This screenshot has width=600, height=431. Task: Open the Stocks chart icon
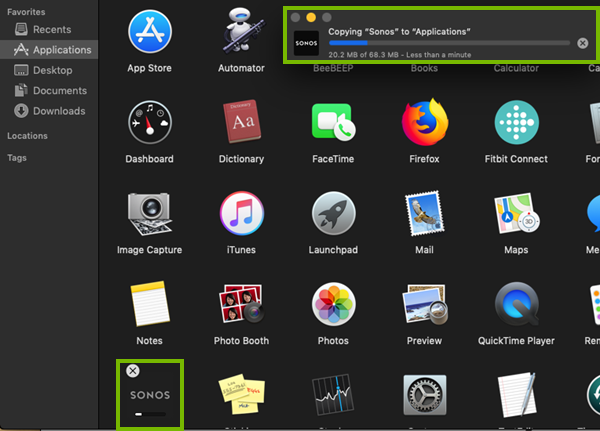tap(333, 395)
